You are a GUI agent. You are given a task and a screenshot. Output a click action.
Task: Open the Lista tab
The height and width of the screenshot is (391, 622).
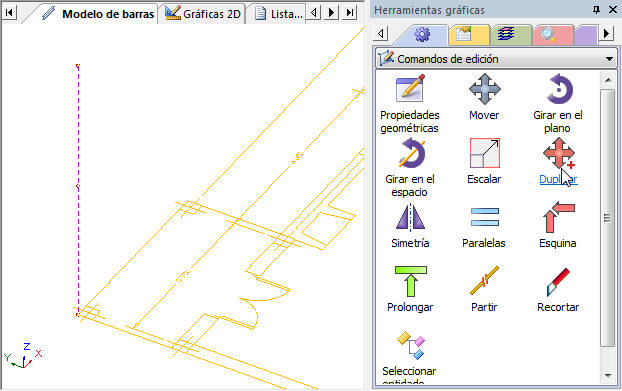coord(279,14)
